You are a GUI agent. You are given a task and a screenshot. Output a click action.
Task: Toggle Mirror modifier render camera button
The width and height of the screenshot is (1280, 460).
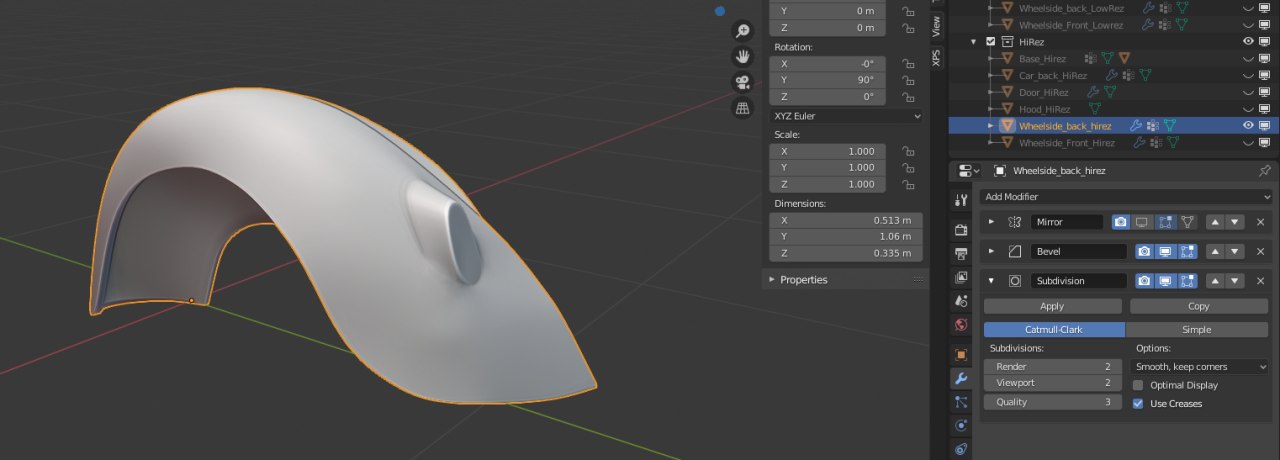click(1121, 222)
